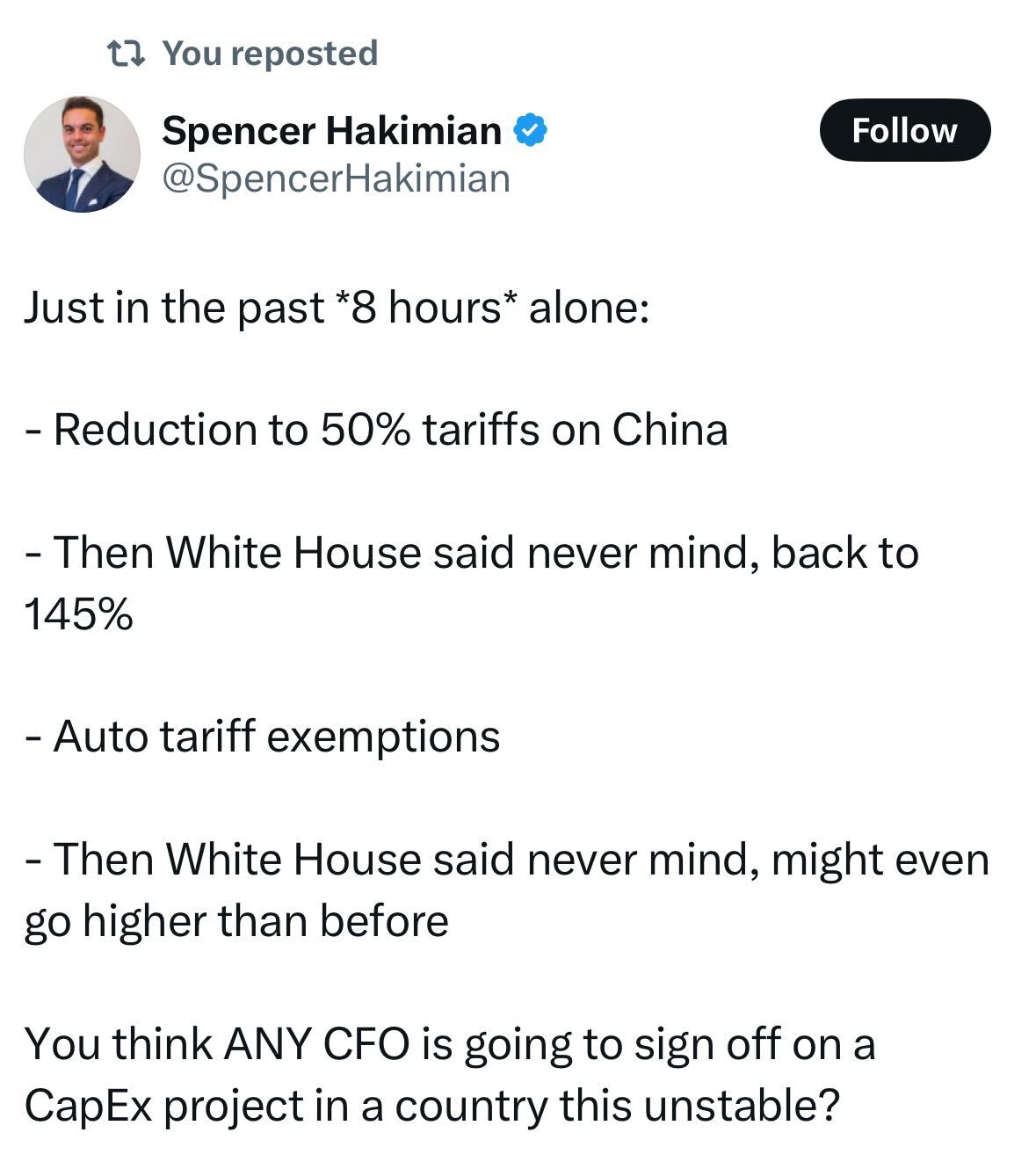Tap the "You reposted" label
The image size is (1036, 1169).
270,54
